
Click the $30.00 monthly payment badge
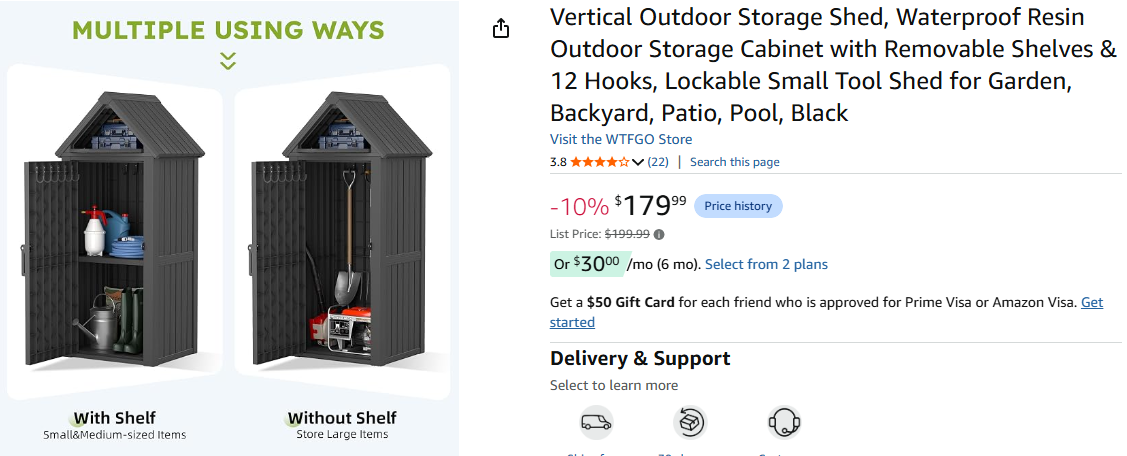coord(589,265)
